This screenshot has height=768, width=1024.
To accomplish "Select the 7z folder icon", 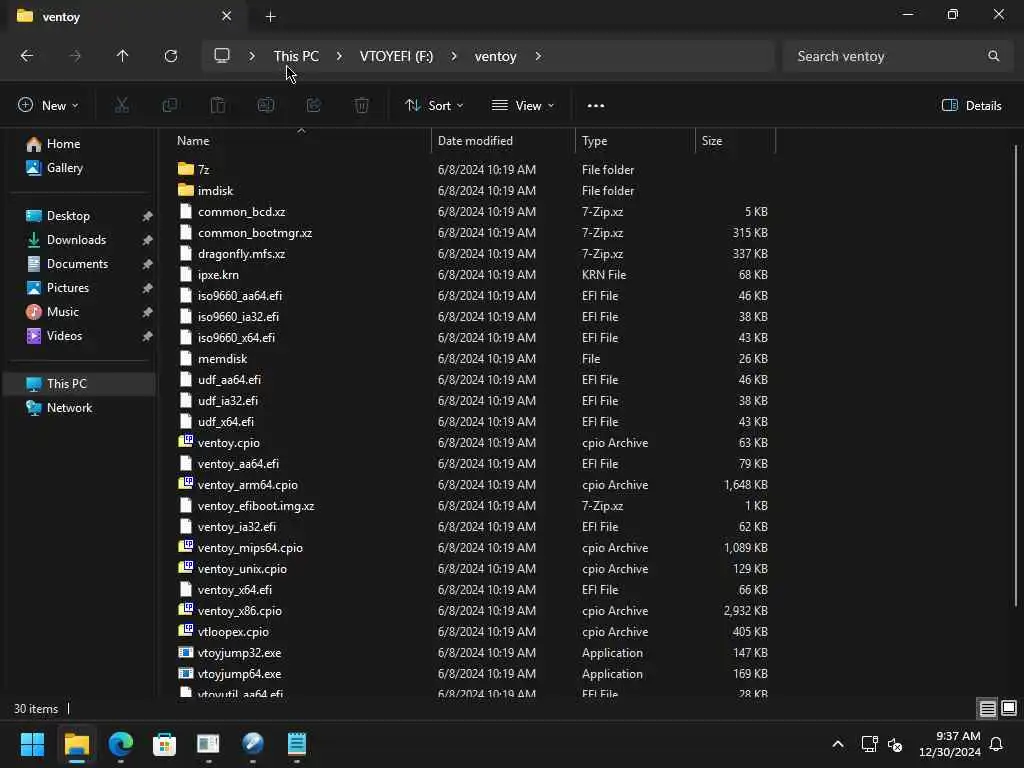I will point(185,169).
